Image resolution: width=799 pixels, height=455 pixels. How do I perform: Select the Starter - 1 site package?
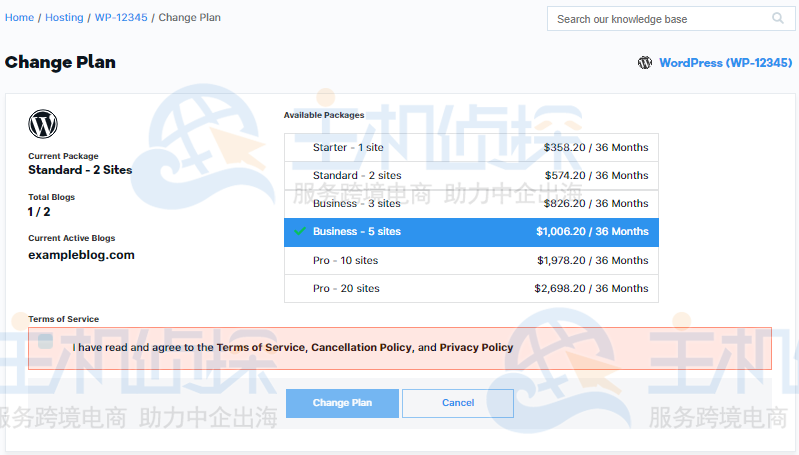click(471, 147)
